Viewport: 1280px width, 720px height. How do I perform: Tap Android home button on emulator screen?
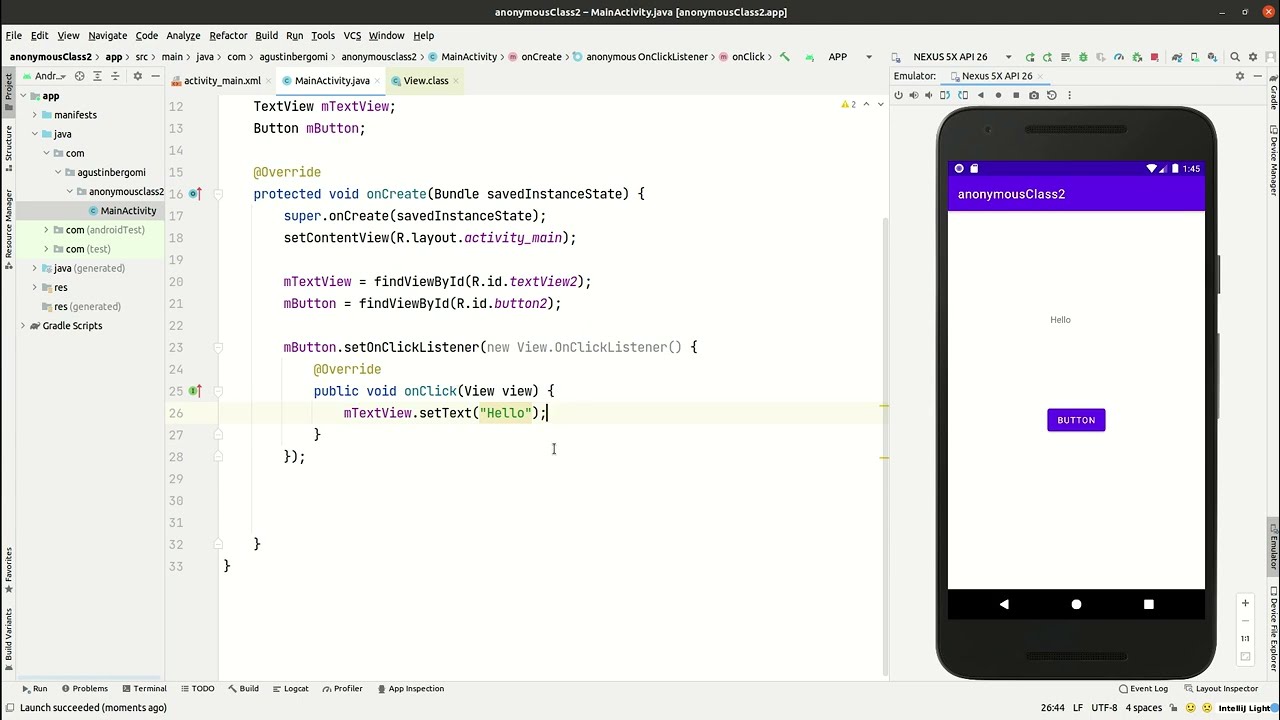click(1076, 604)
